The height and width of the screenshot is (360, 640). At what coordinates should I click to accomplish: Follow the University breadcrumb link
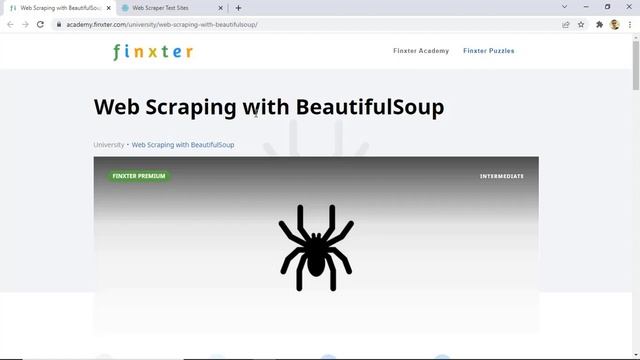(109, 144)
